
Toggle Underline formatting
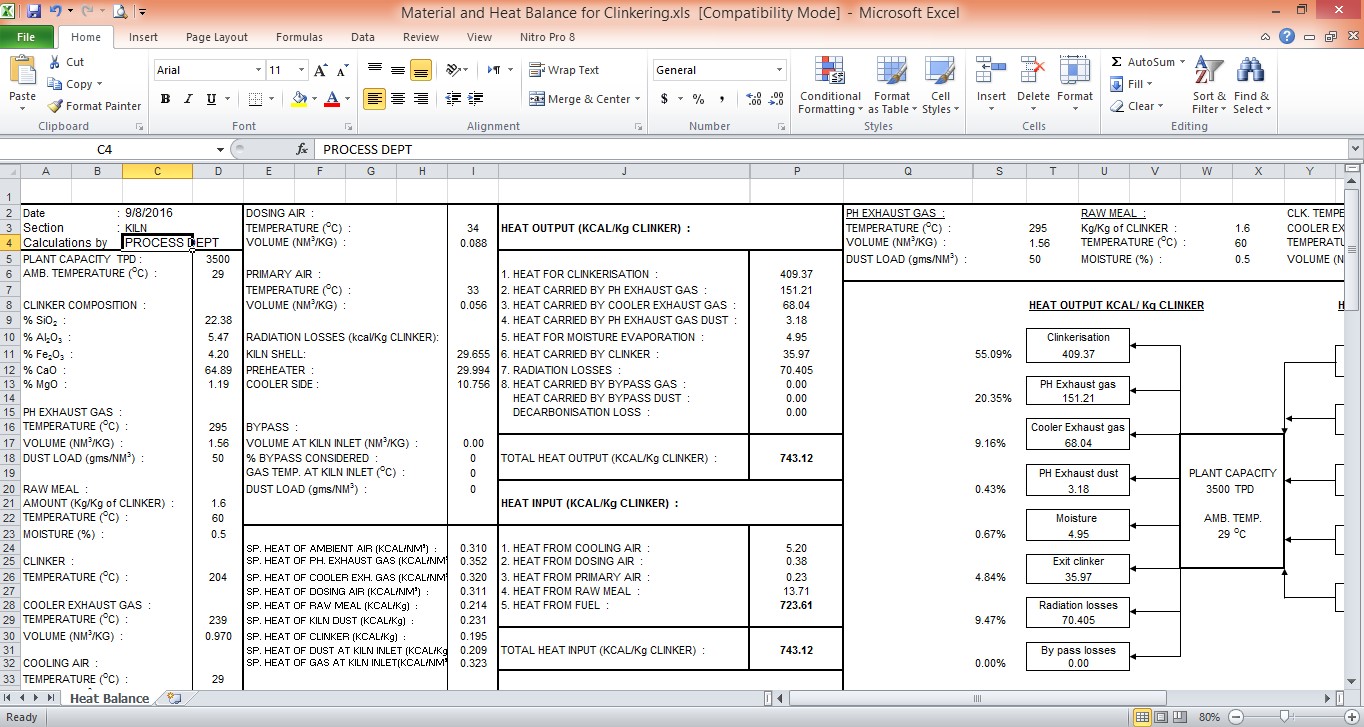[x=211, y=99]
